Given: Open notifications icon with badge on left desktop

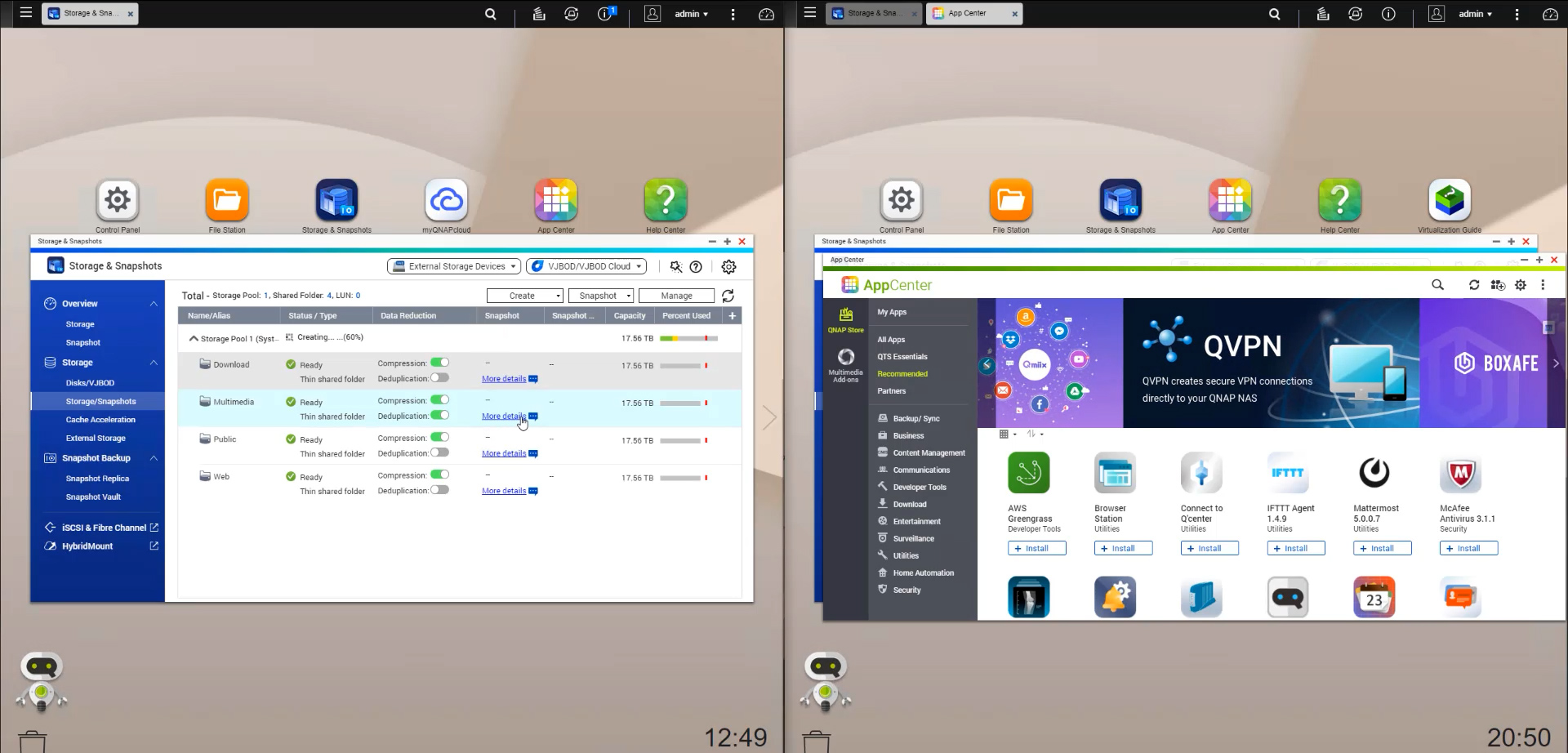Looking at the screenshot, I should click(x=606, y=14).
